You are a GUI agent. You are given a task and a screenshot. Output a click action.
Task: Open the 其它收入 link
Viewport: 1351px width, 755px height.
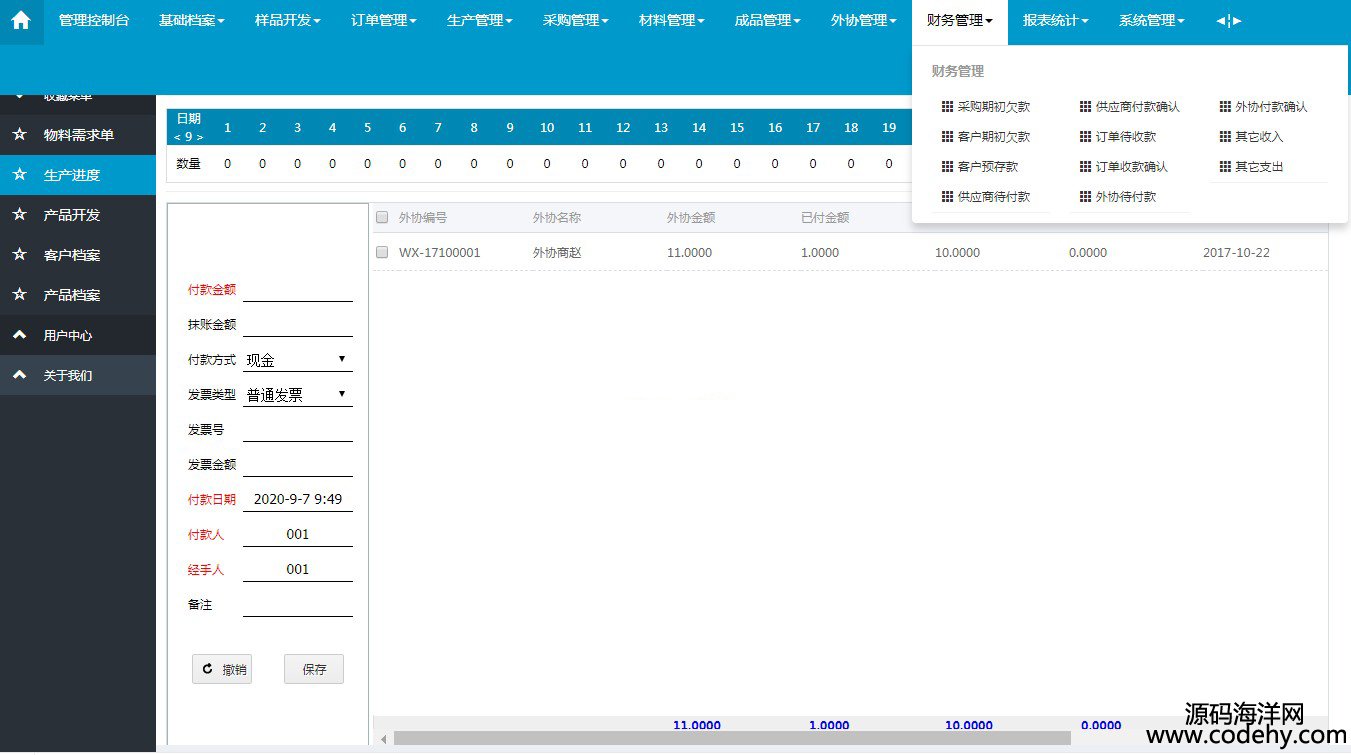(1259, 137)
